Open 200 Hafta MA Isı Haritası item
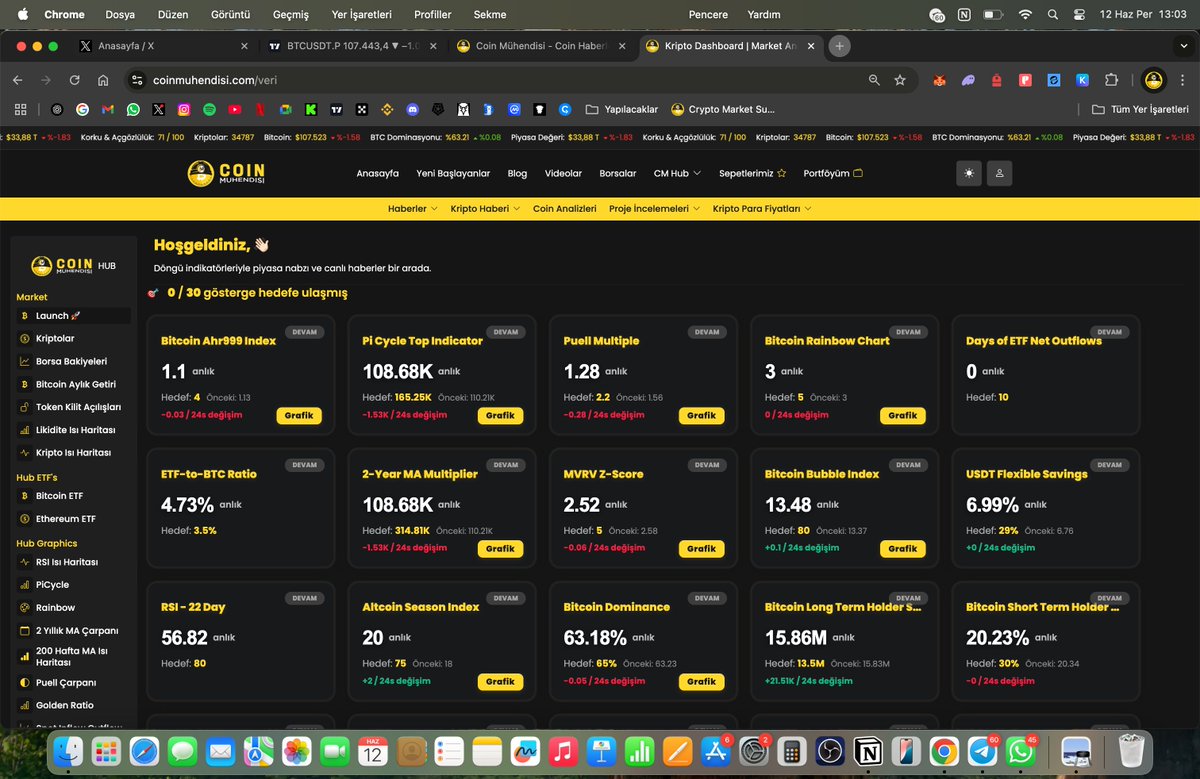 [x=74, y=657]
